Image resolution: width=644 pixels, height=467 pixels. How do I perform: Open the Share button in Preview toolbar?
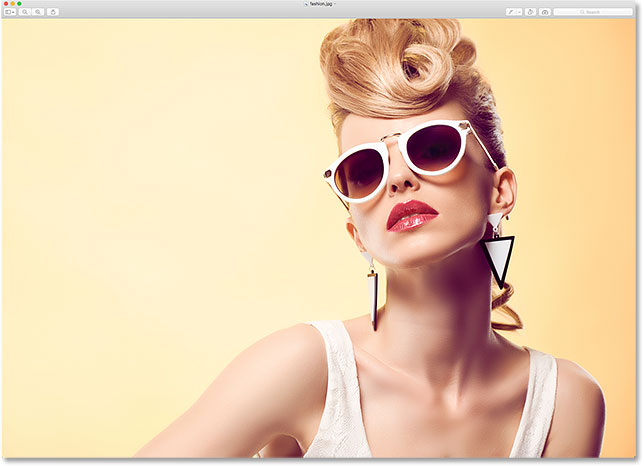coord(53,12)
